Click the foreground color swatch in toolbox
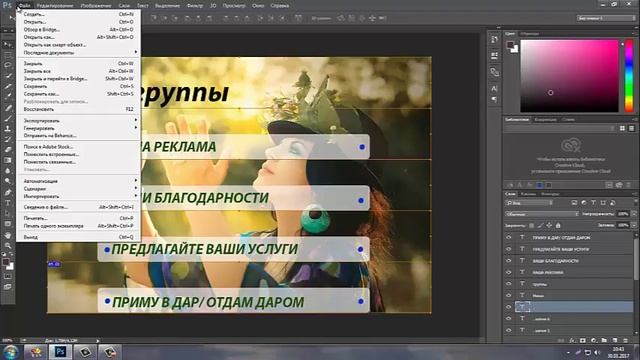Screen dimensions: 640x360 point(5,262)
